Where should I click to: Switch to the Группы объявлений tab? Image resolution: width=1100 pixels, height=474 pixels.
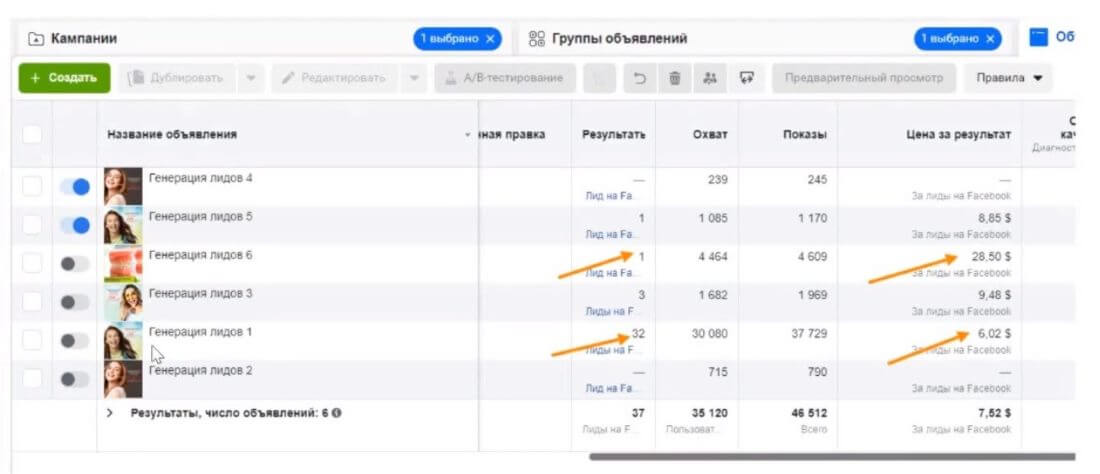[x=620, y=39]
